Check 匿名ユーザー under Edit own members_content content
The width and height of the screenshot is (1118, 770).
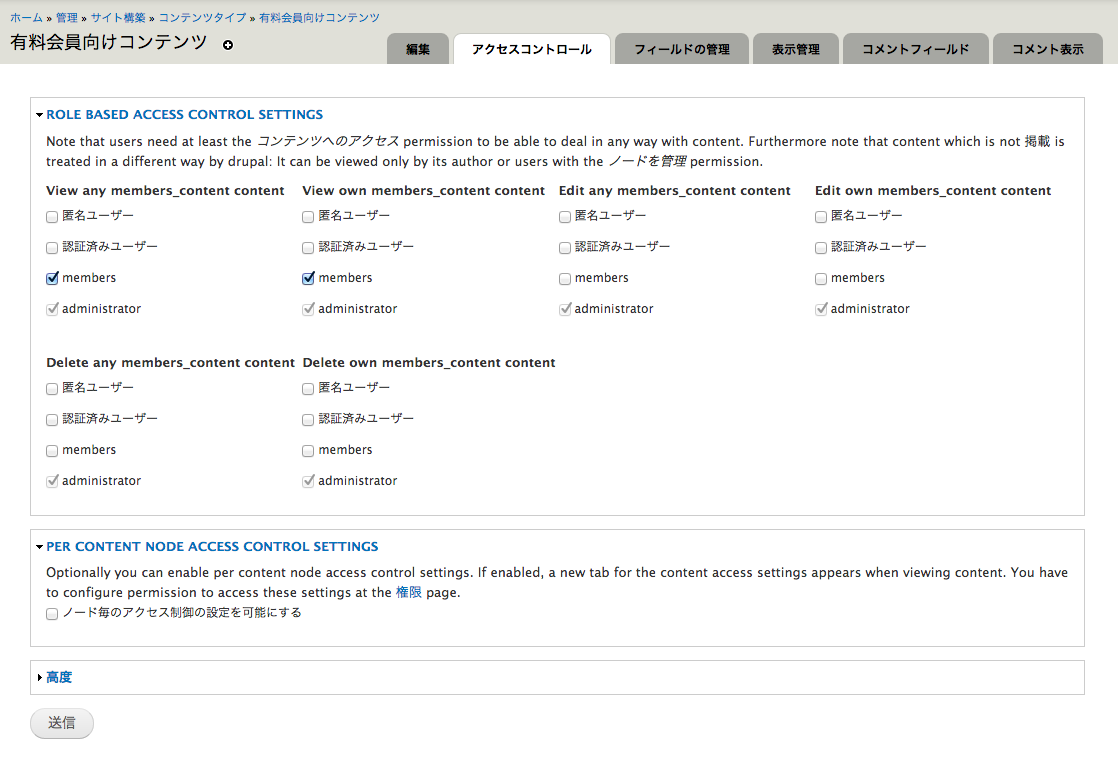(x=821, y=216)
